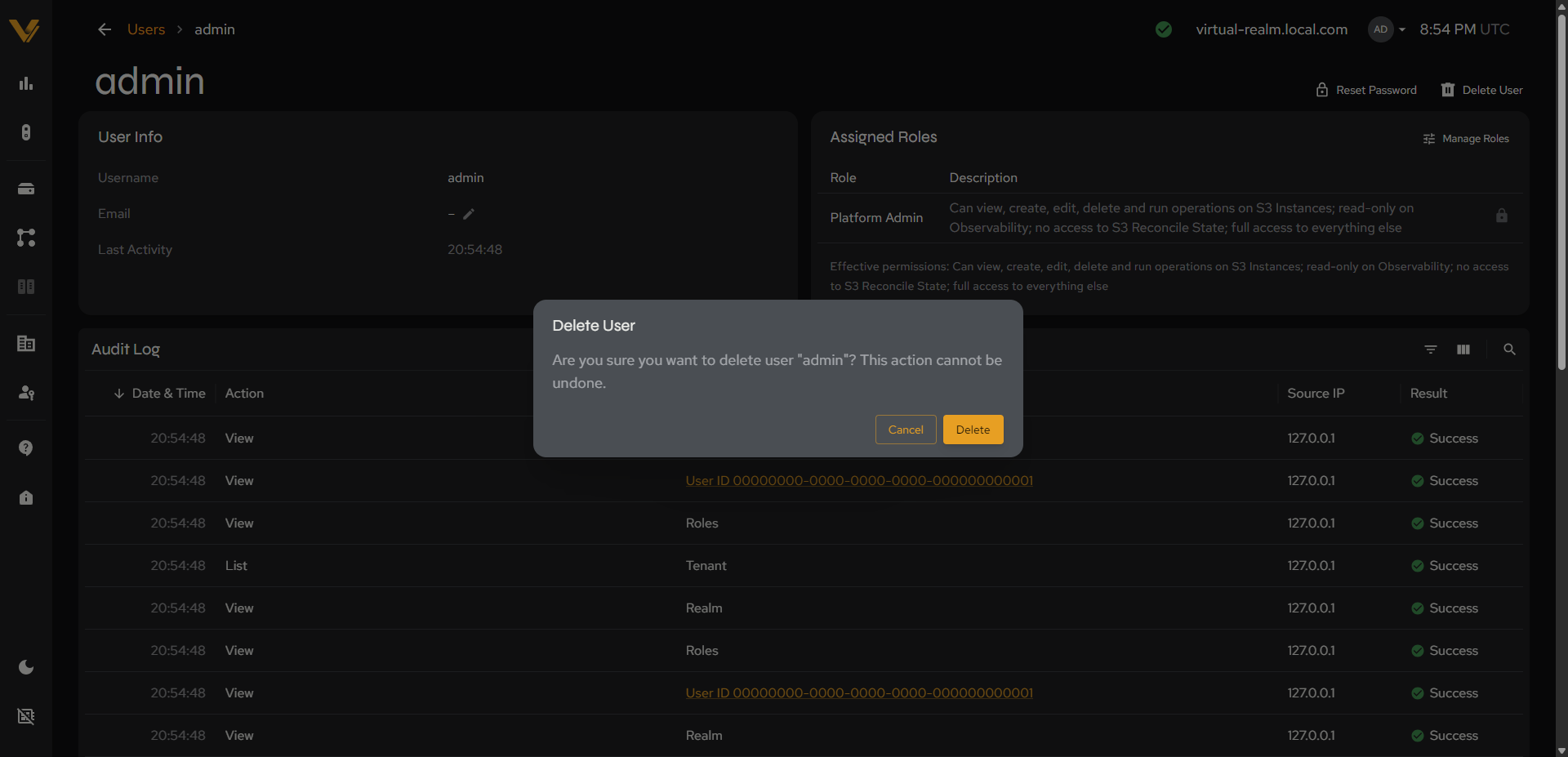Click virtual-realm.local.com hostname
This screenshot has width=1568, height=757.
tap(1272, 29)
